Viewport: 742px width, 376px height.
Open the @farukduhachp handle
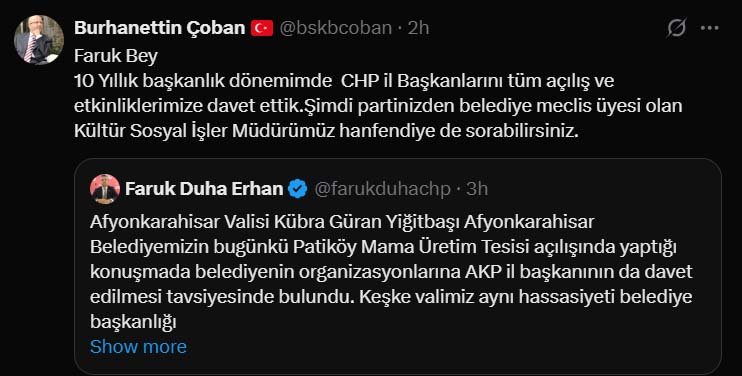[382, 189]
